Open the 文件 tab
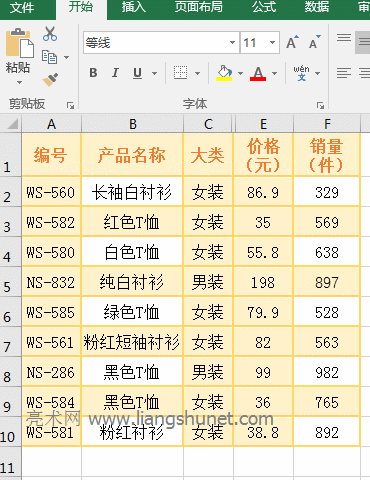Viewport: 370px width, 480px height. click(22, 7)
